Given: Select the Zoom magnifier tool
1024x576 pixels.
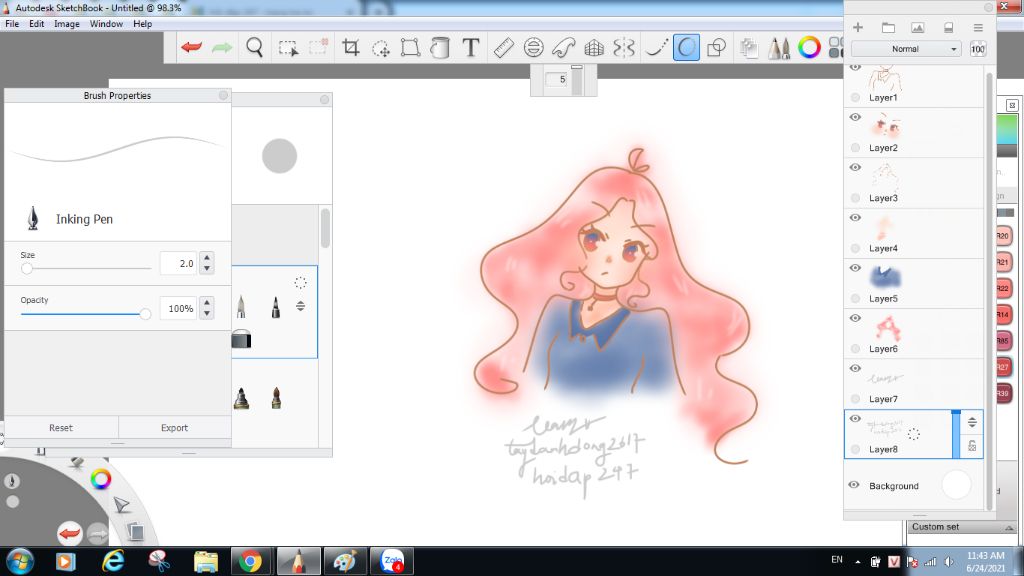Looking at the screenshot, I should click(255, 47).
